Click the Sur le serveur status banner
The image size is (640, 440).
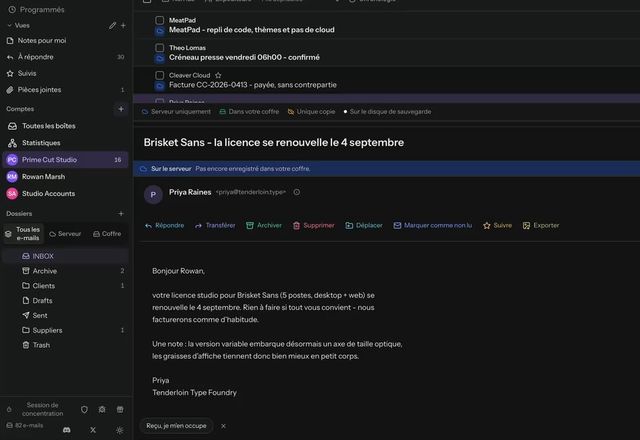(387, 169)
